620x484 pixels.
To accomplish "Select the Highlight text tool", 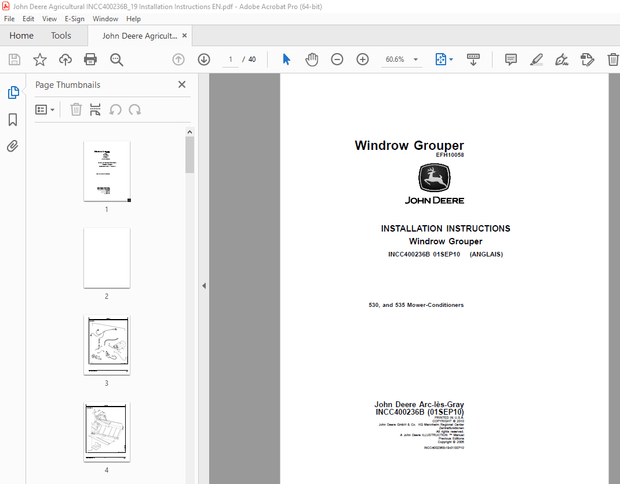I will pyautogui.click(x=537, y=60).
